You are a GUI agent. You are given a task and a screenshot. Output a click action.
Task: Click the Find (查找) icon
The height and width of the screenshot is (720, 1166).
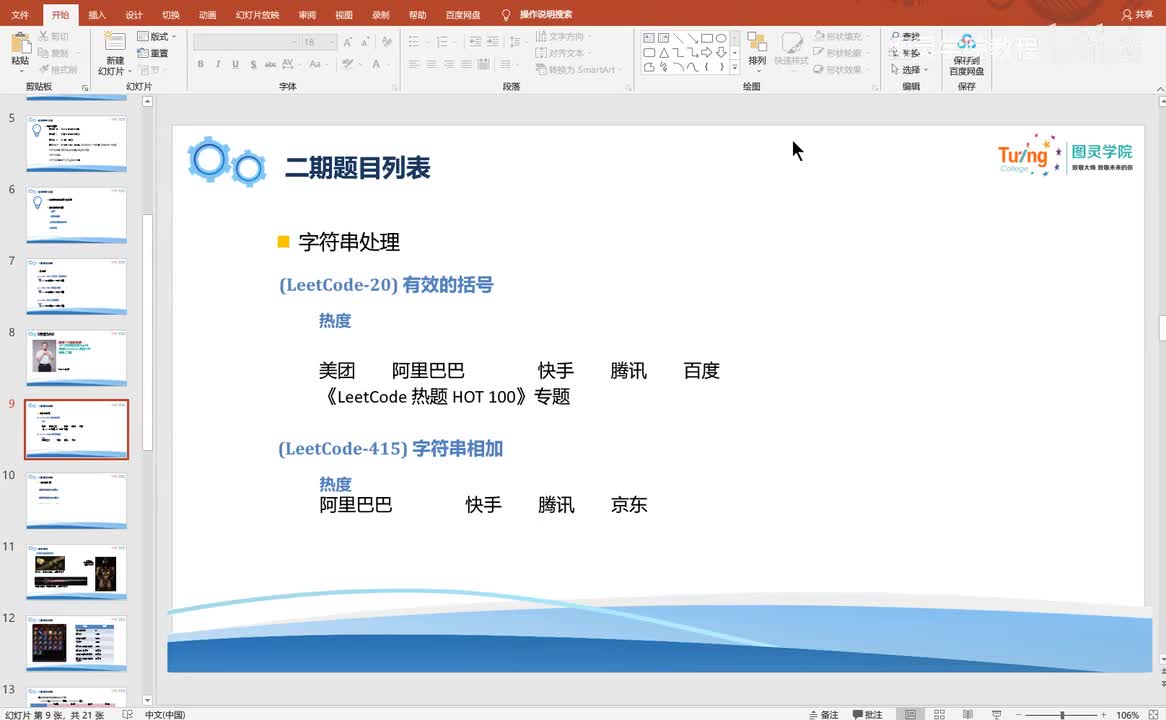895,36
